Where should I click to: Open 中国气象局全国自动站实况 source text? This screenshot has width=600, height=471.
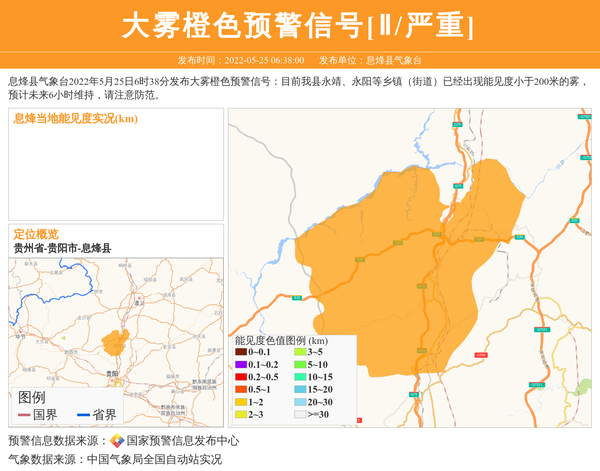[154, 459]
